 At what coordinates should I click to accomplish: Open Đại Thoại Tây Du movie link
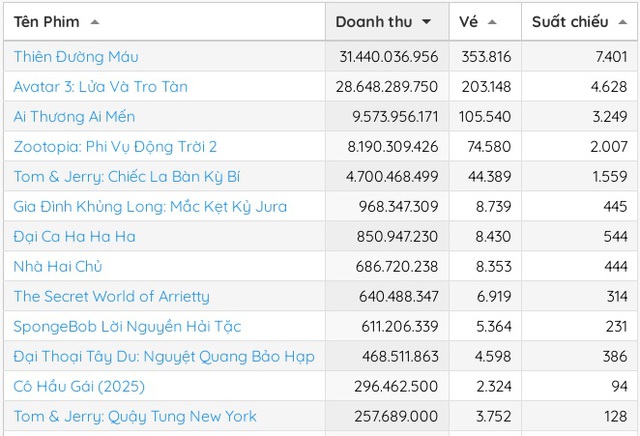pos(164,357)
